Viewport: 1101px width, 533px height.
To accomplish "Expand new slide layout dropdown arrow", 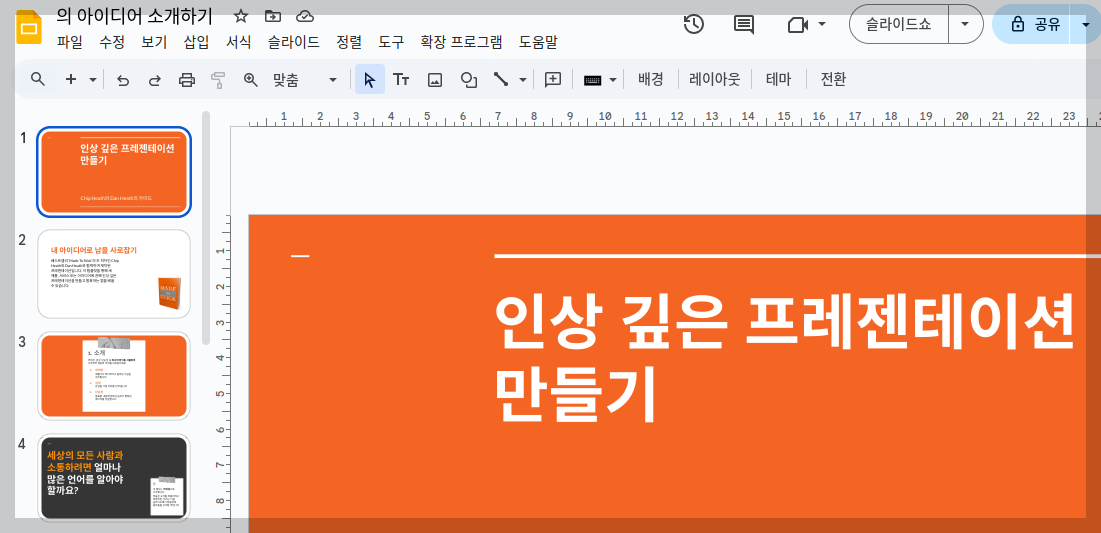I will click(x=93, y=80).
